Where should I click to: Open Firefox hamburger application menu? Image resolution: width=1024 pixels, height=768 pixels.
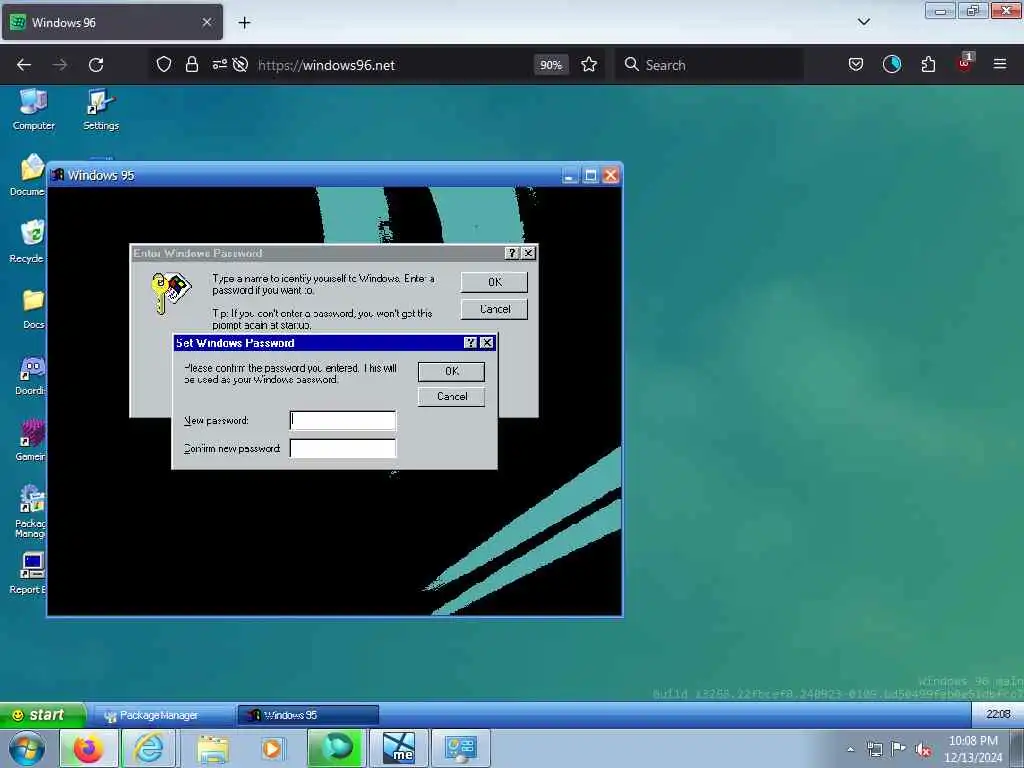click(999, 64)
